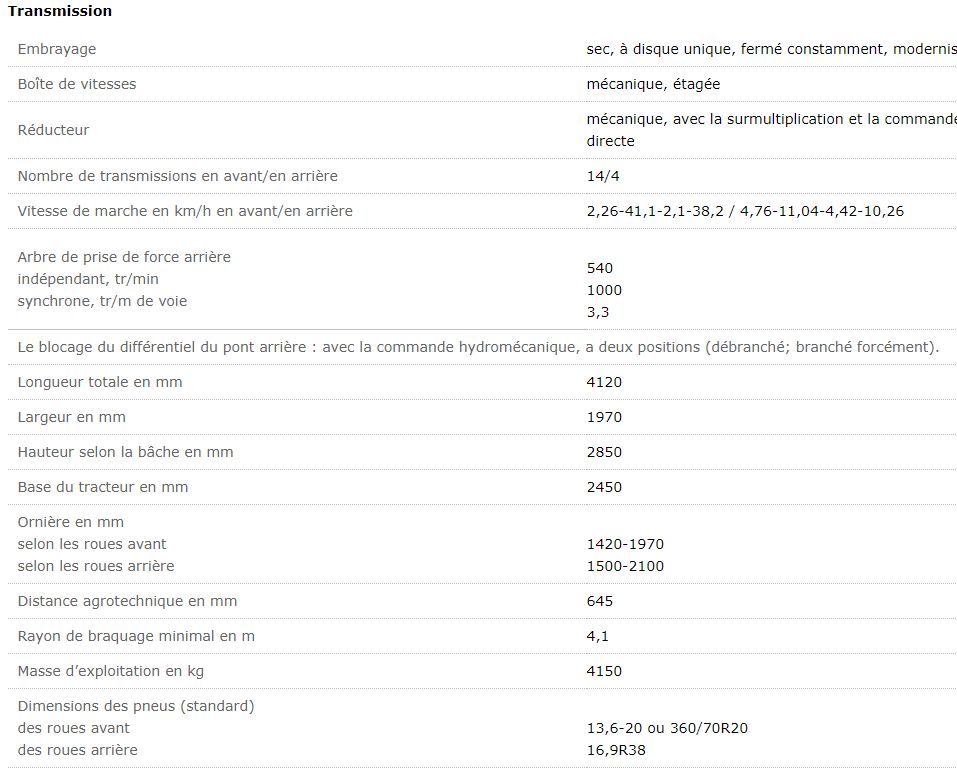The width and height of the screenshot is (957, 770).
Task: Click the rear wheel track 1500-2100 value
Action: click(625, 566)
